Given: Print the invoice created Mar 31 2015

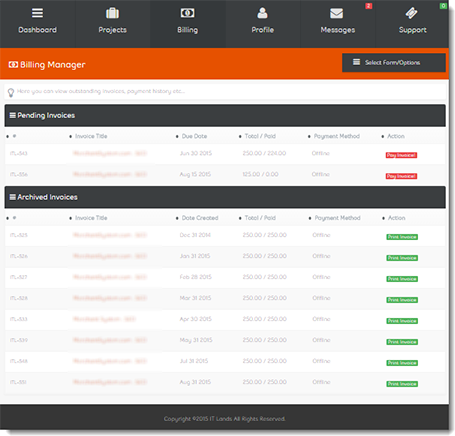Looking at the screenshot, I should 402,300.
